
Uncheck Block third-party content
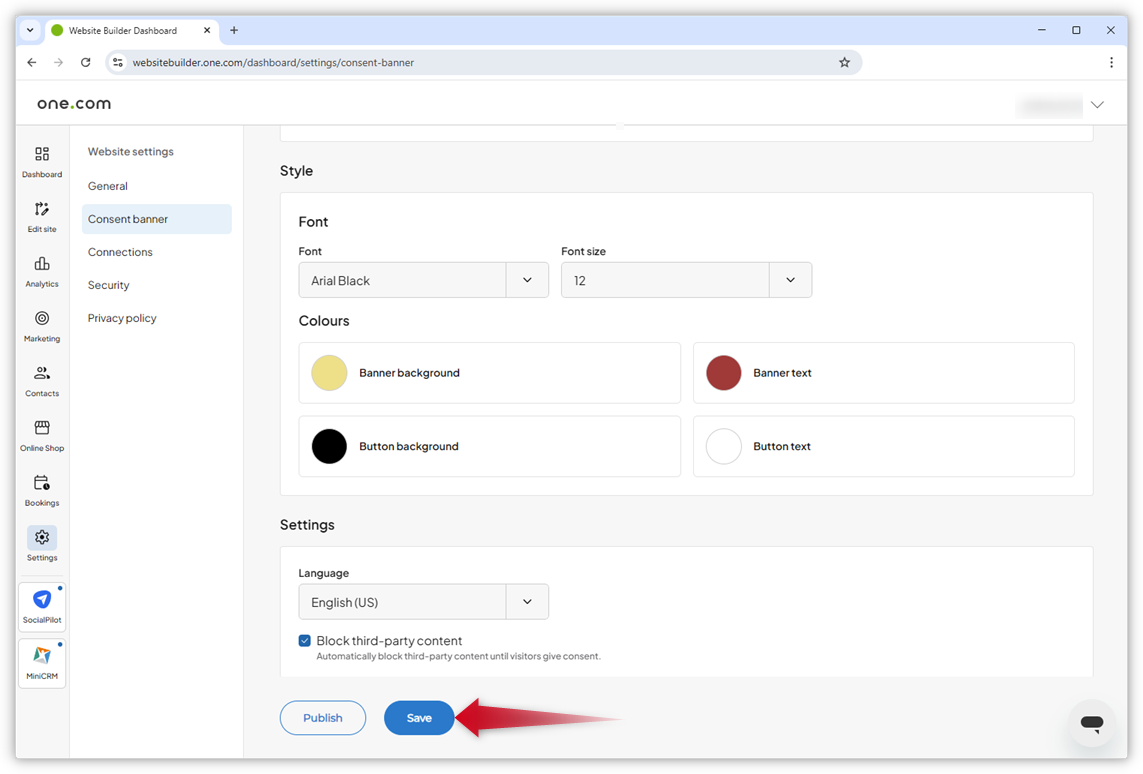304,641
